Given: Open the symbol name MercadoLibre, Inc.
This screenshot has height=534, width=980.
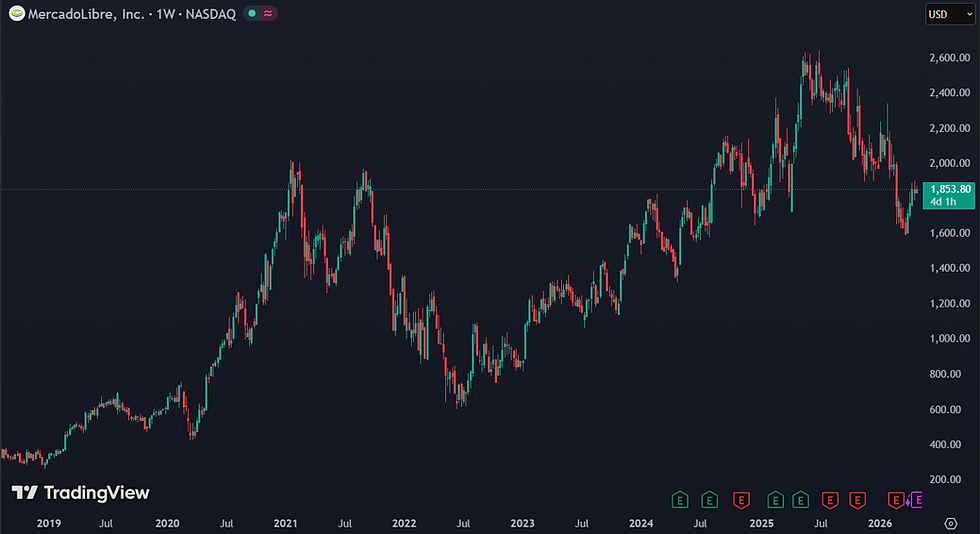Looking at the screenshot, I should (x=86, y=14).
